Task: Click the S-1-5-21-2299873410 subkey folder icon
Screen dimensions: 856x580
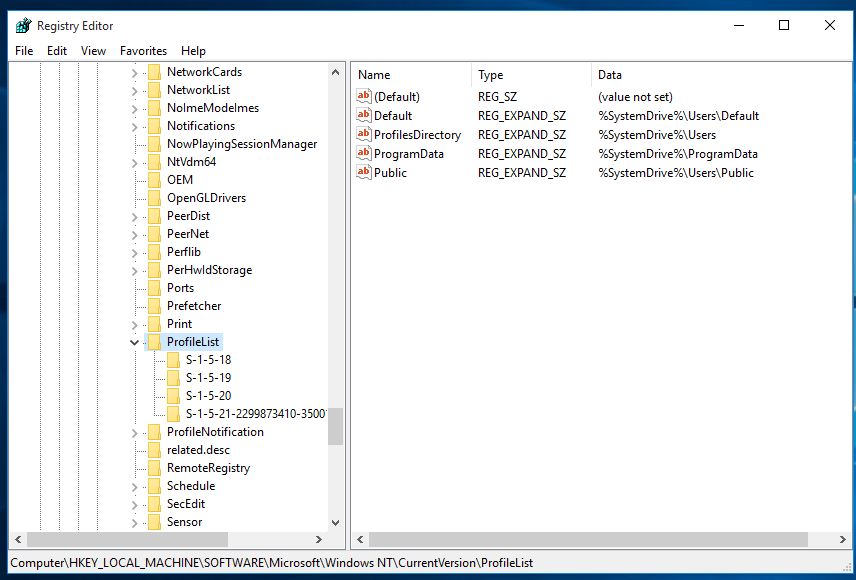Action: click(174, 415)
